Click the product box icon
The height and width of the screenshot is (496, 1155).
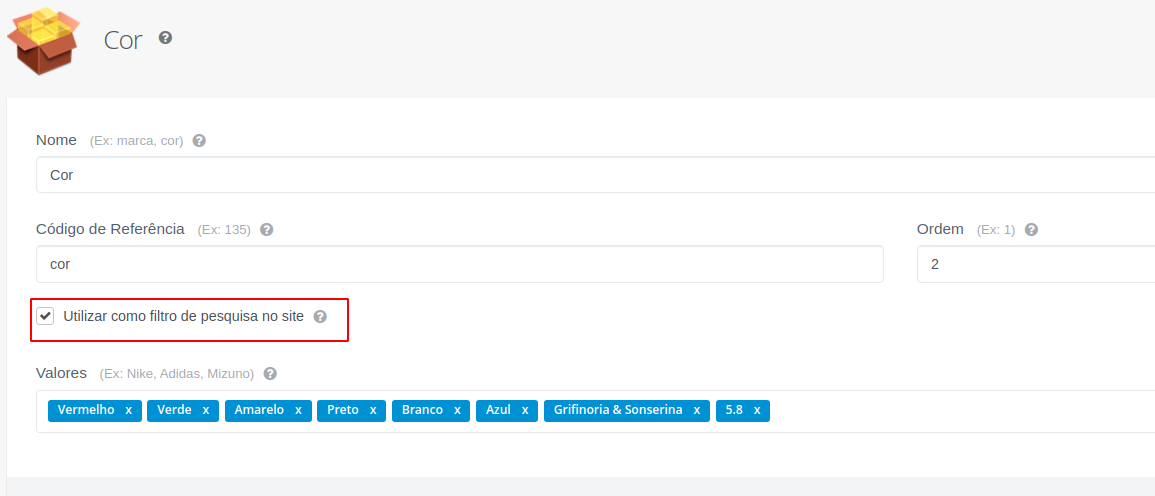(x=43, y=41)
